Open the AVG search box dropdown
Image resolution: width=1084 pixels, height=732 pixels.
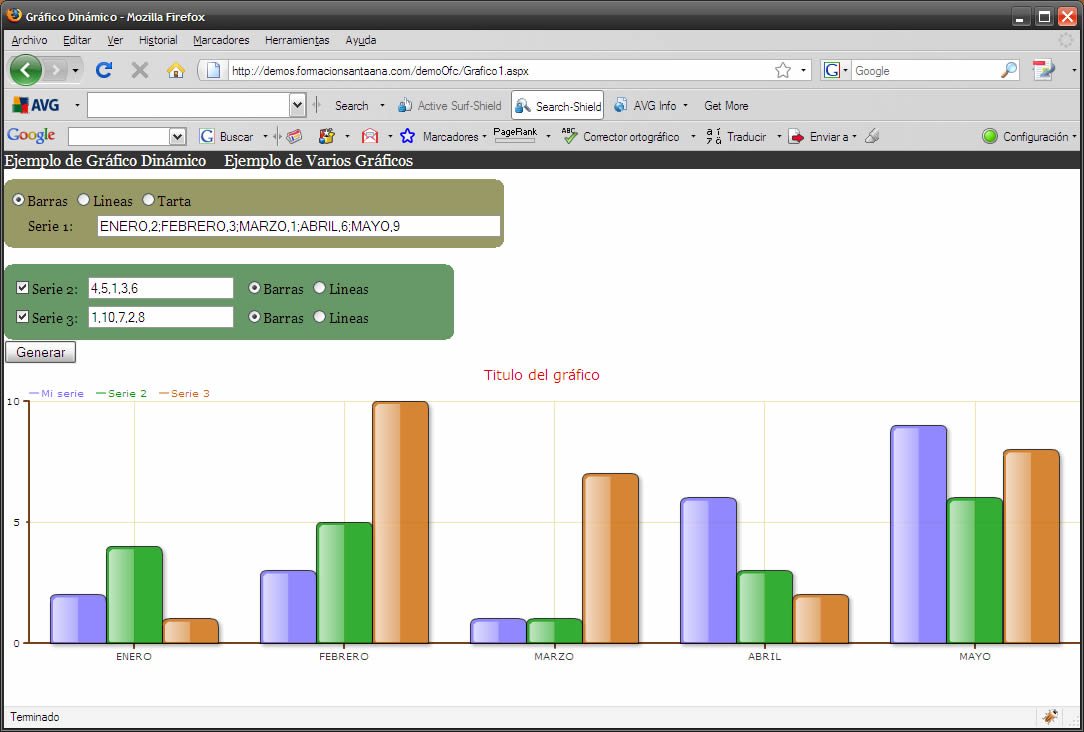tap(297, 105)
